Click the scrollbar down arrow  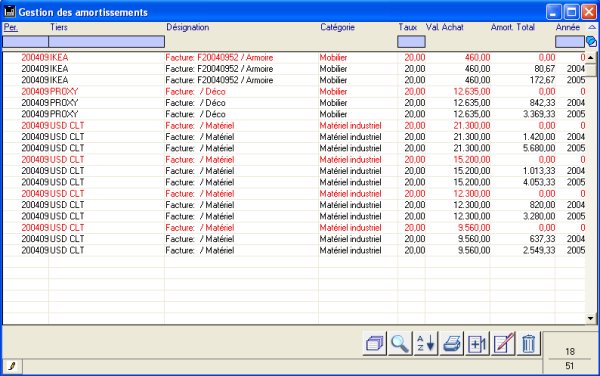(x=591, y=318)
